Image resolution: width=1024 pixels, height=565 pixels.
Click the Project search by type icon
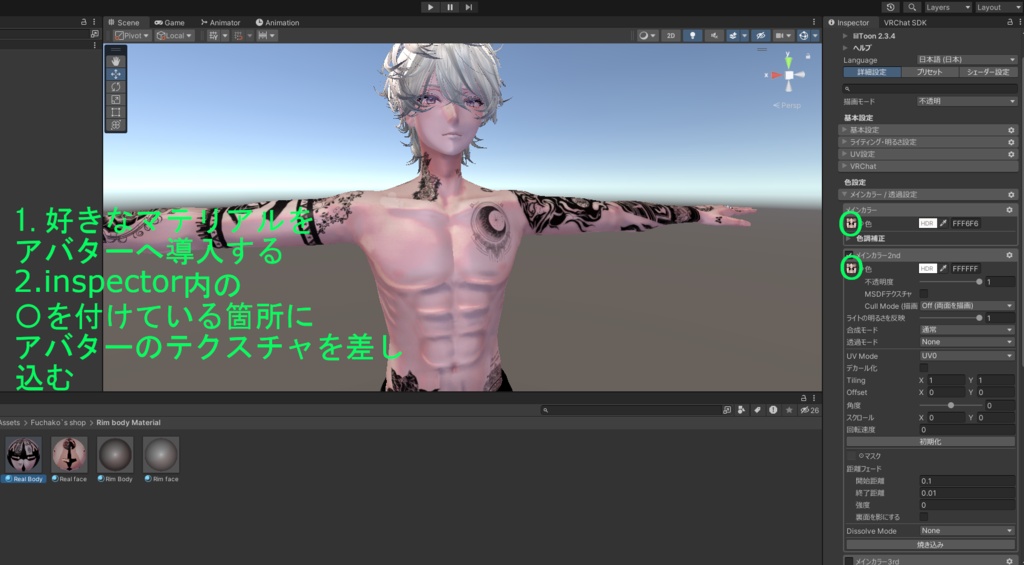[741, 410]
